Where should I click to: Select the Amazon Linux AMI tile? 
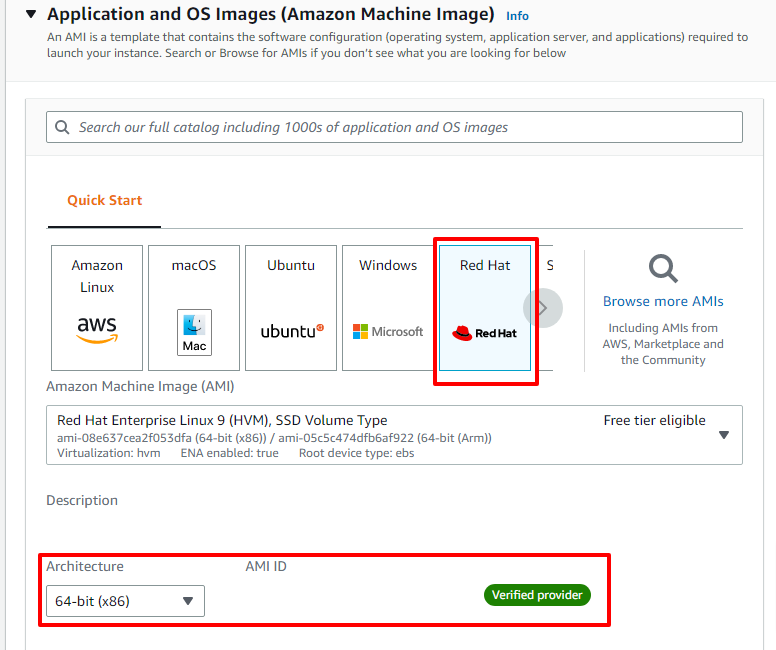click(97, 308)
